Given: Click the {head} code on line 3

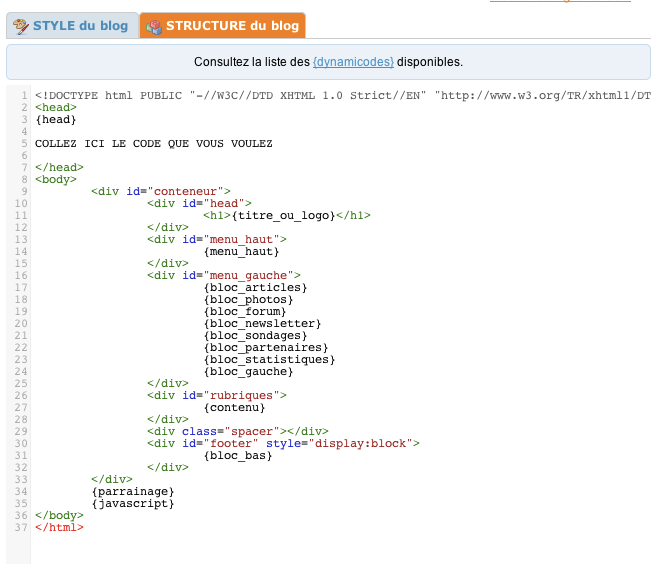Looking at the screenshot, I should click(x=56, y=120).
